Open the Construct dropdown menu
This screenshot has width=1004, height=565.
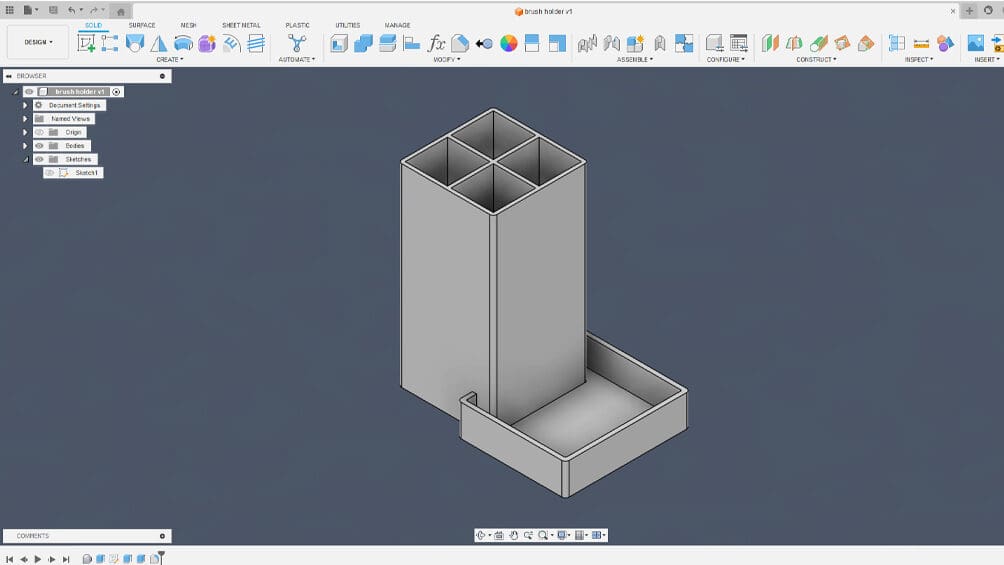pos(816,60)
